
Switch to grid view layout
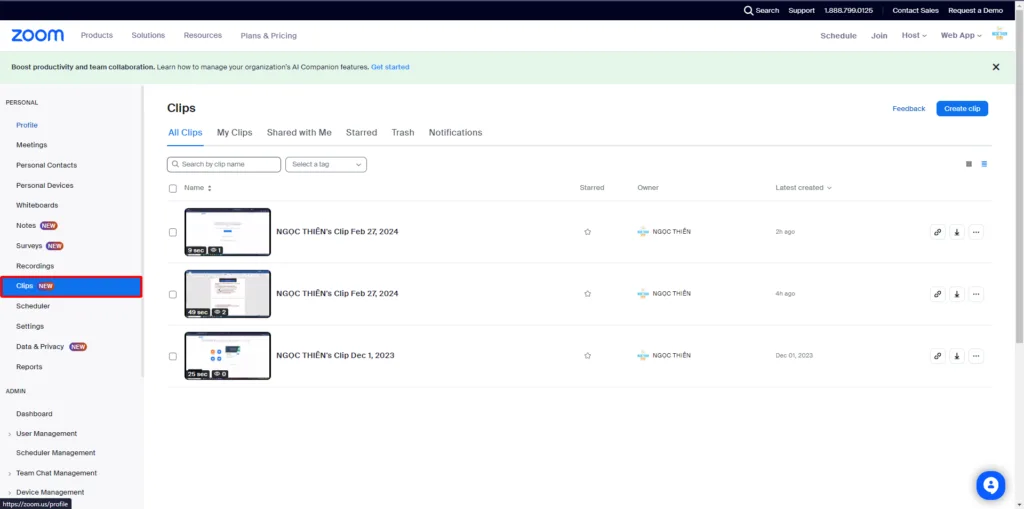[968, 164]
